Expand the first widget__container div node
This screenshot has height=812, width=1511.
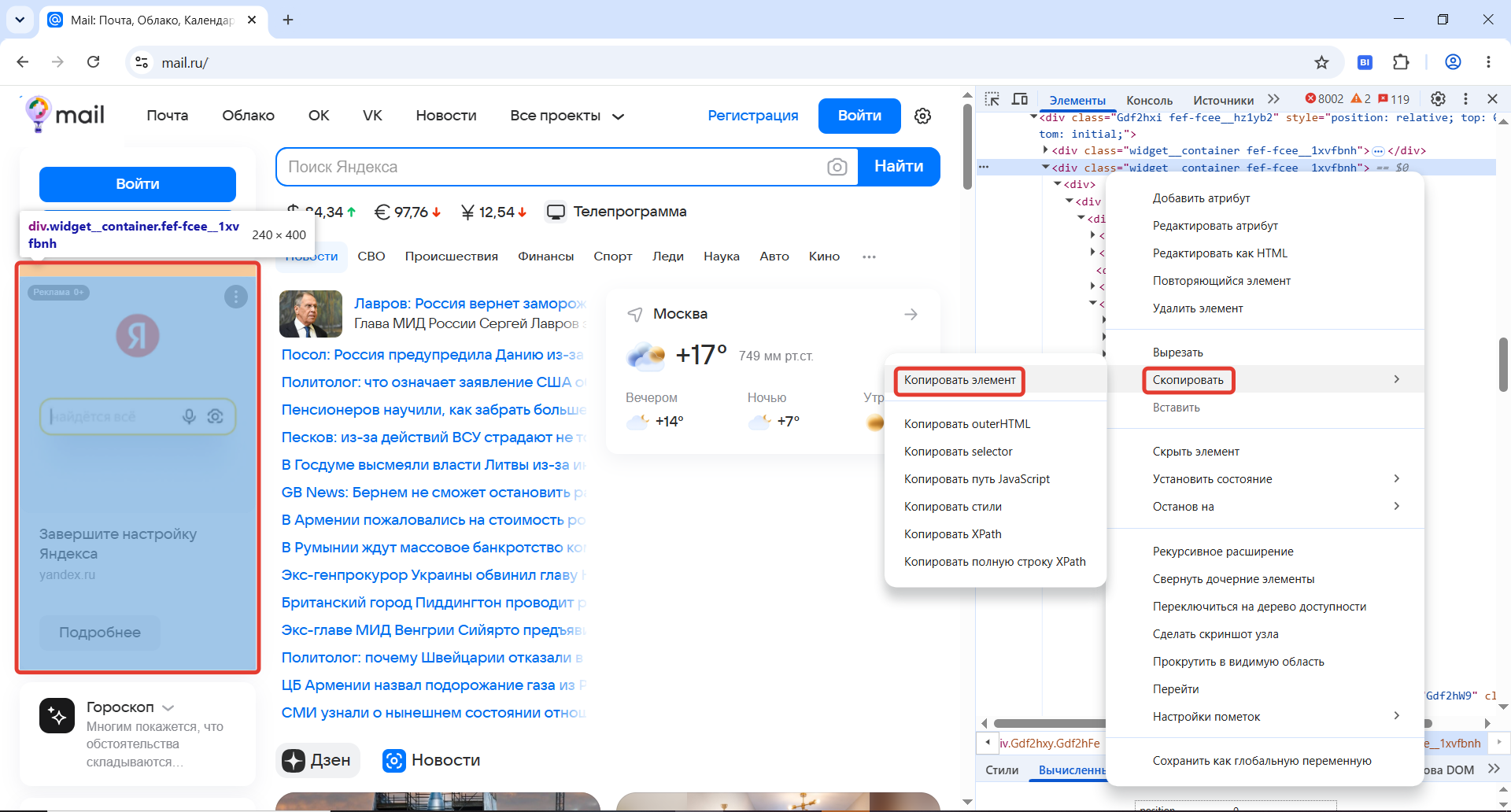pyautogui.click(x=1046, y=150)
